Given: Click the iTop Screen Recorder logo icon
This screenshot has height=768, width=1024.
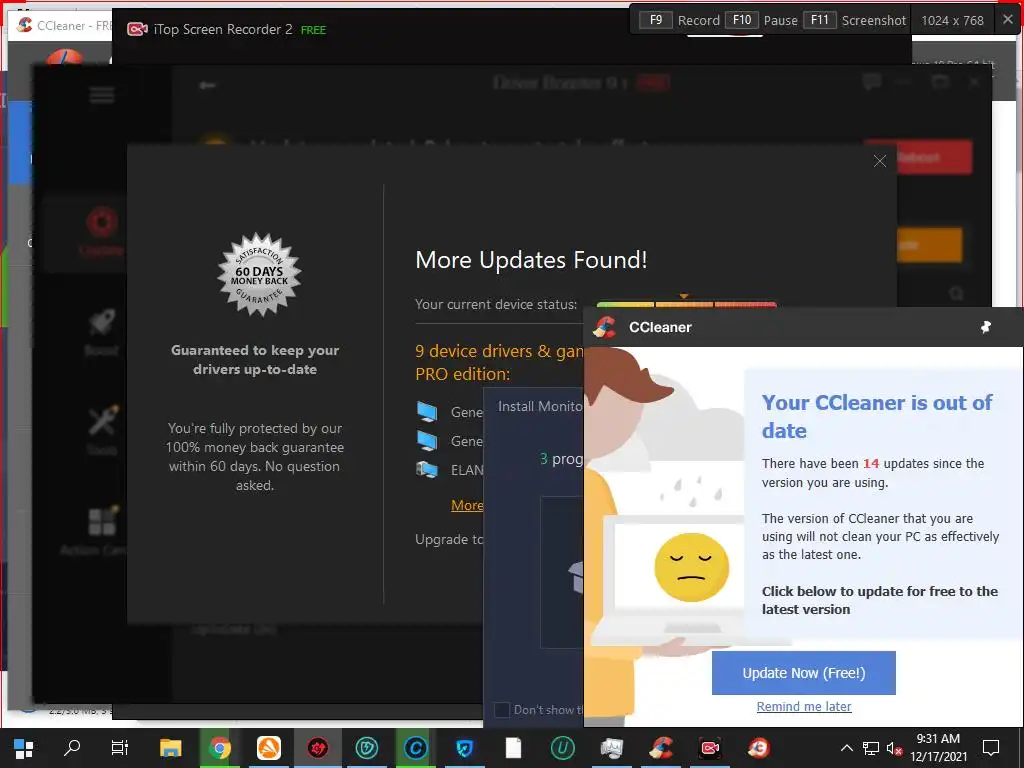Looking at the screenshot, I should click(136, 29).
